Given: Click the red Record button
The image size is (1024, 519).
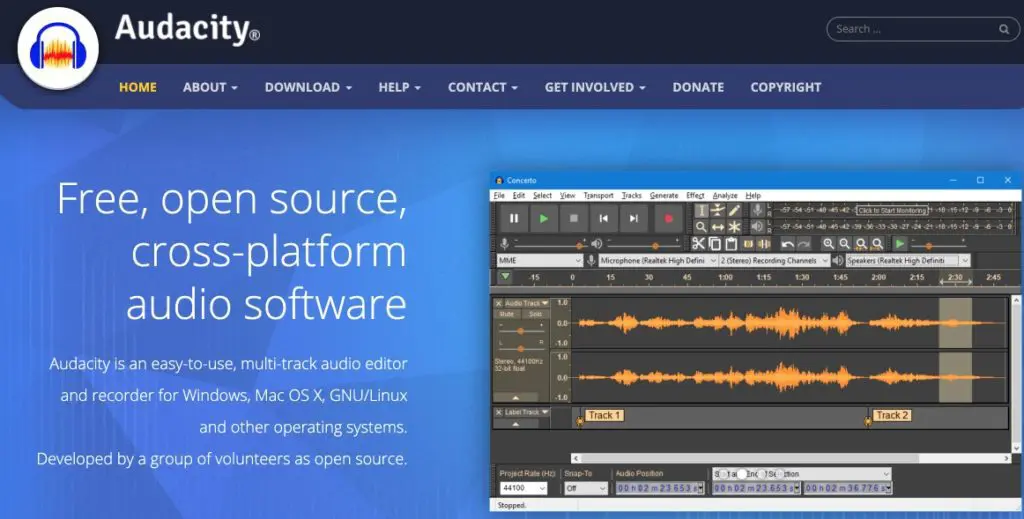Looking at the screenshot, I should 668,218.
